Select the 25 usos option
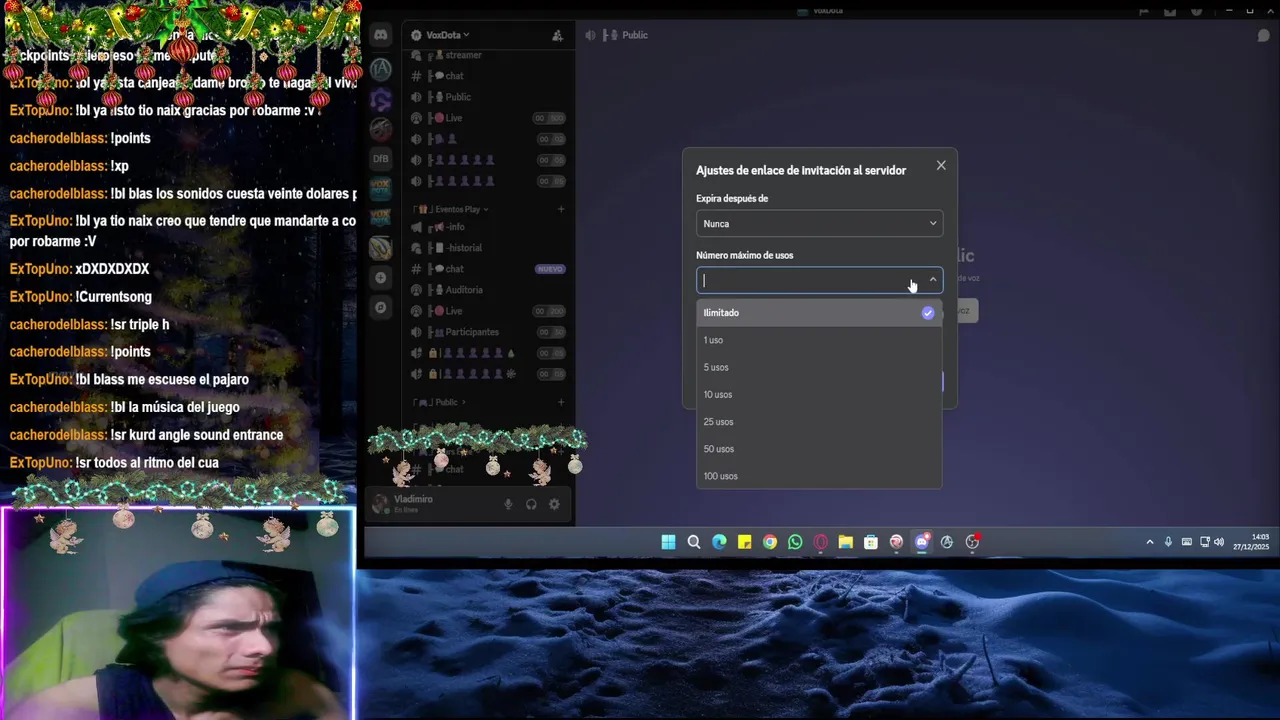The height and width of the screenshot is (720, 1280). pyautogui.click(x=819, y=422)
